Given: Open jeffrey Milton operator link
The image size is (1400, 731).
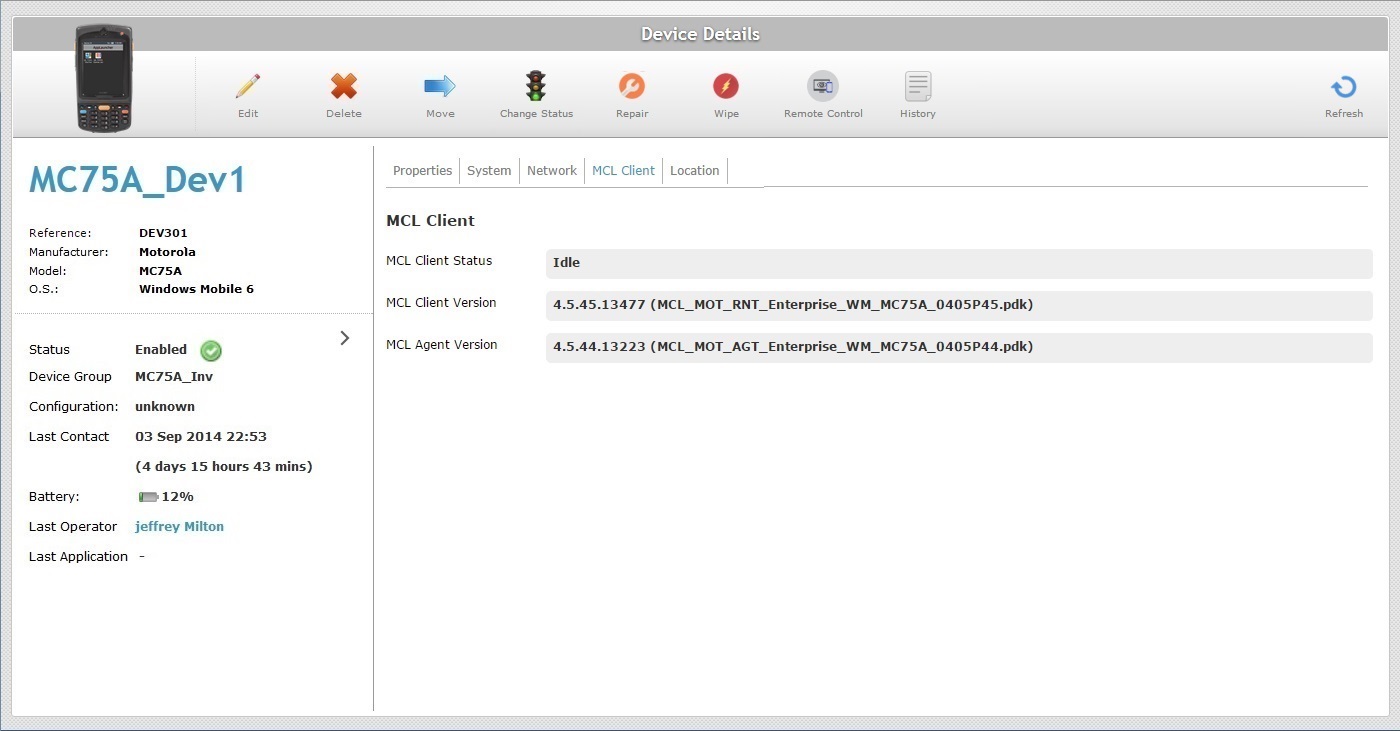Looking at the screenshot, I should [x=179, y=527].
